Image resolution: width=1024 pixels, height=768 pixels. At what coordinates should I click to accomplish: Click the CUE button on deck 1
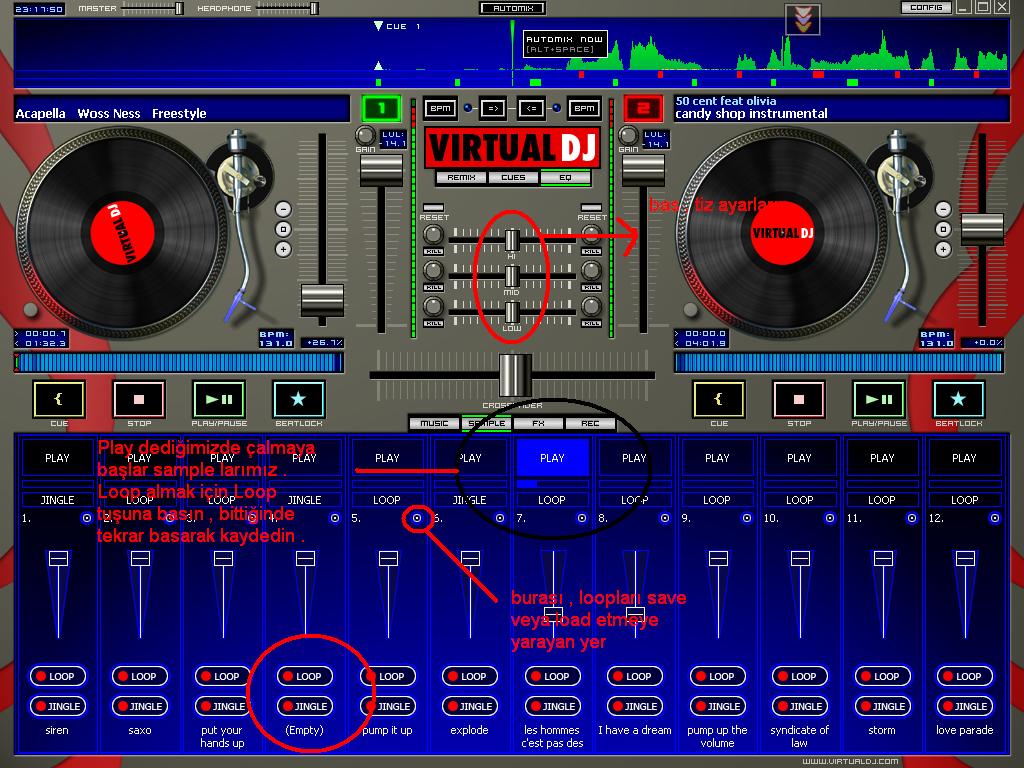59,399
